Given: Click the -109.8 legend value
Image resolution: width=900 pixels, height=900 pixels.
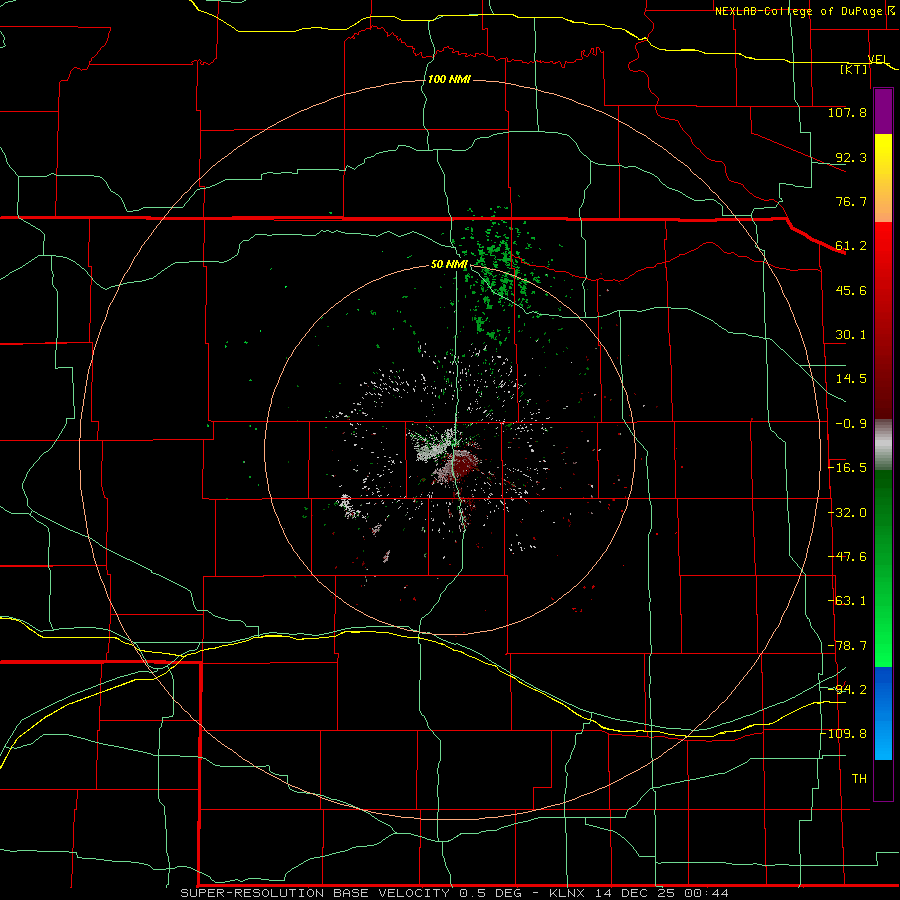Looking at the screenshot, I should tap(845, 734).
